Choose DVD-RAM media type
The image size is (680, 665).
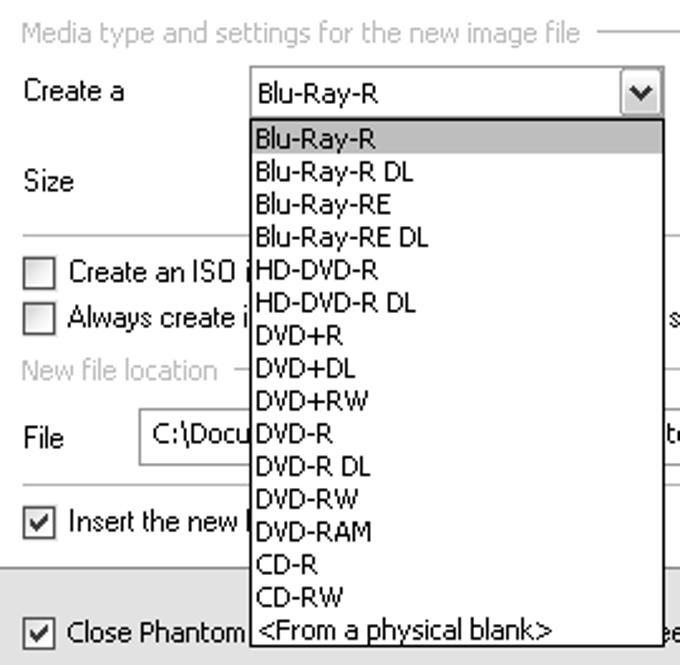click(x=457, y=532)
